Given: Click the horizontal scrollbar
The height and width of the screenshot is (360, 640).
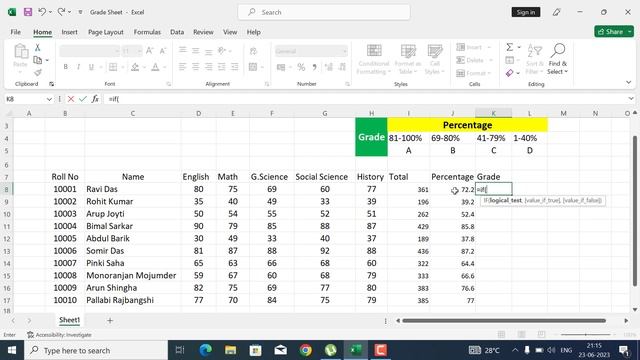Looking at the screenshot, I should (x=504, y=321).
